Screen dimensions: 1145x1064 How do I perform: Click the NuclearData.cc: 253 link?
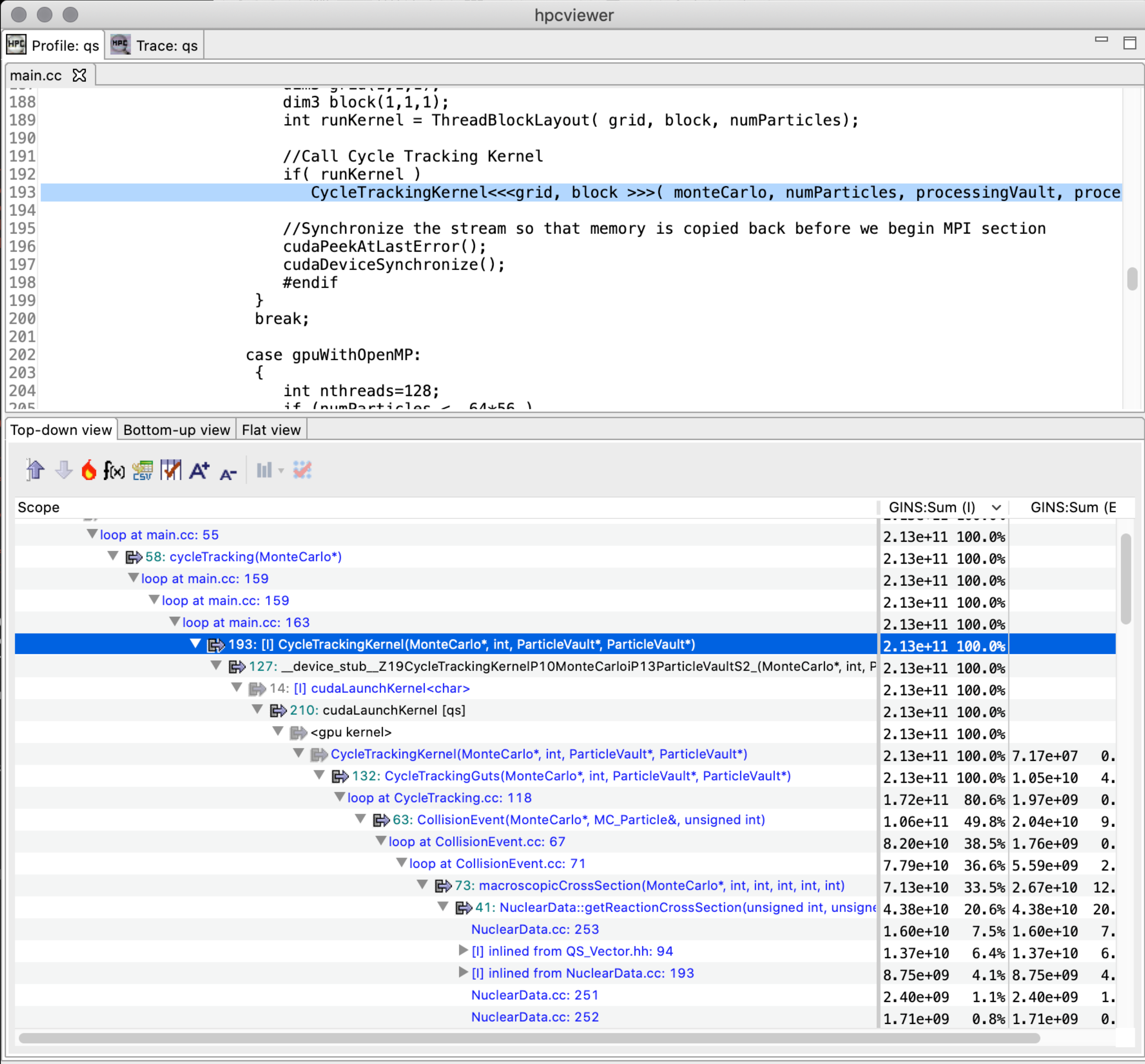(535, 929)
